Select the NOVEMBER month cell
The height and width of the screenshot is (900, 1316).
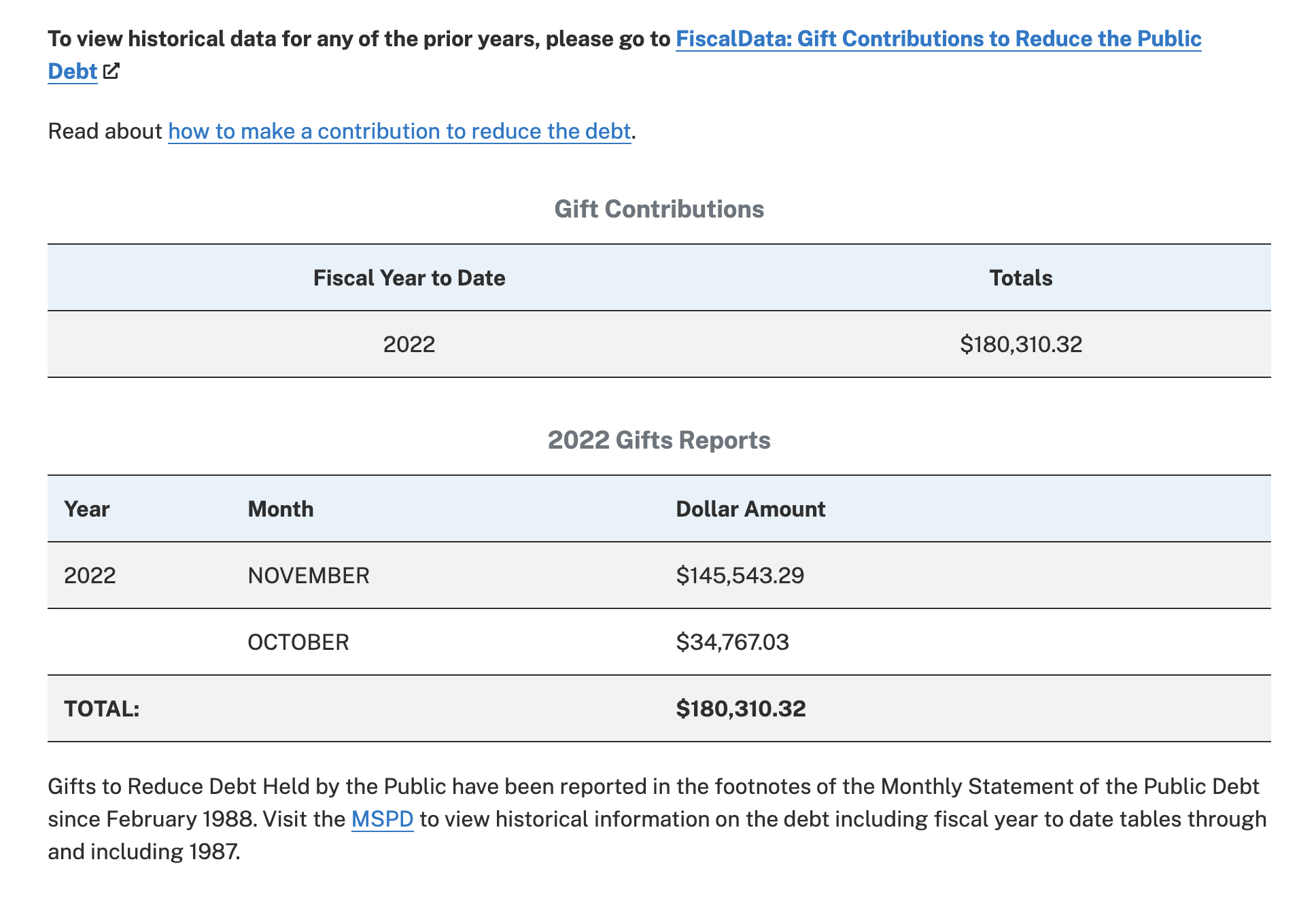[309, 576]
